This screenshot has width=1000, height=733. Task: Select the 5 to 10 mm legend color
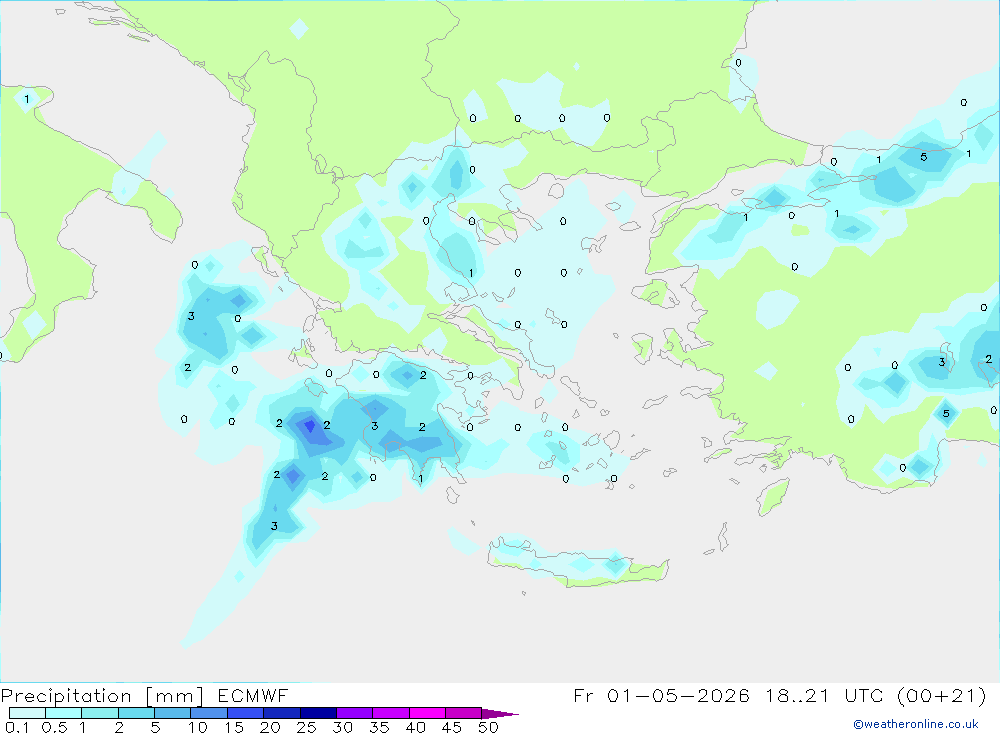click(173, 713)
